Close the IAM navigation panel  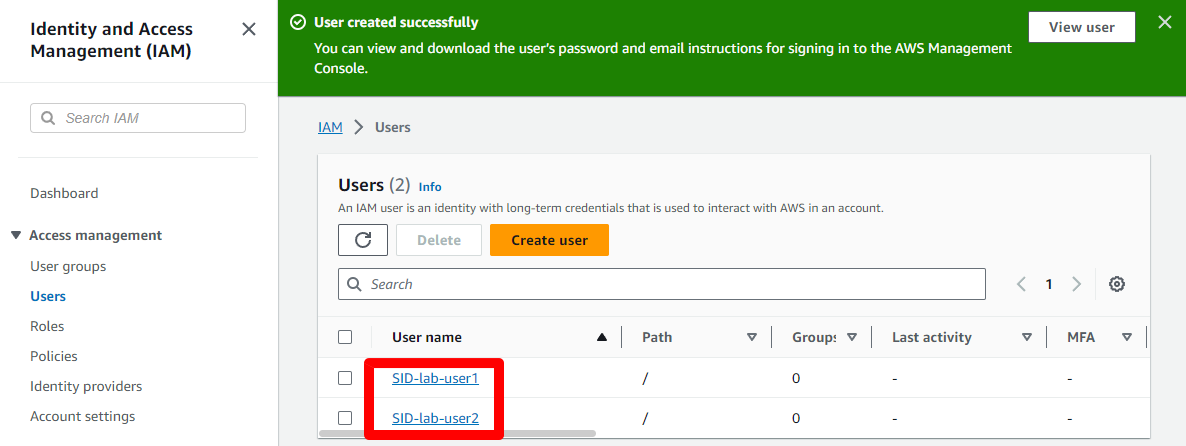(248, 29)
